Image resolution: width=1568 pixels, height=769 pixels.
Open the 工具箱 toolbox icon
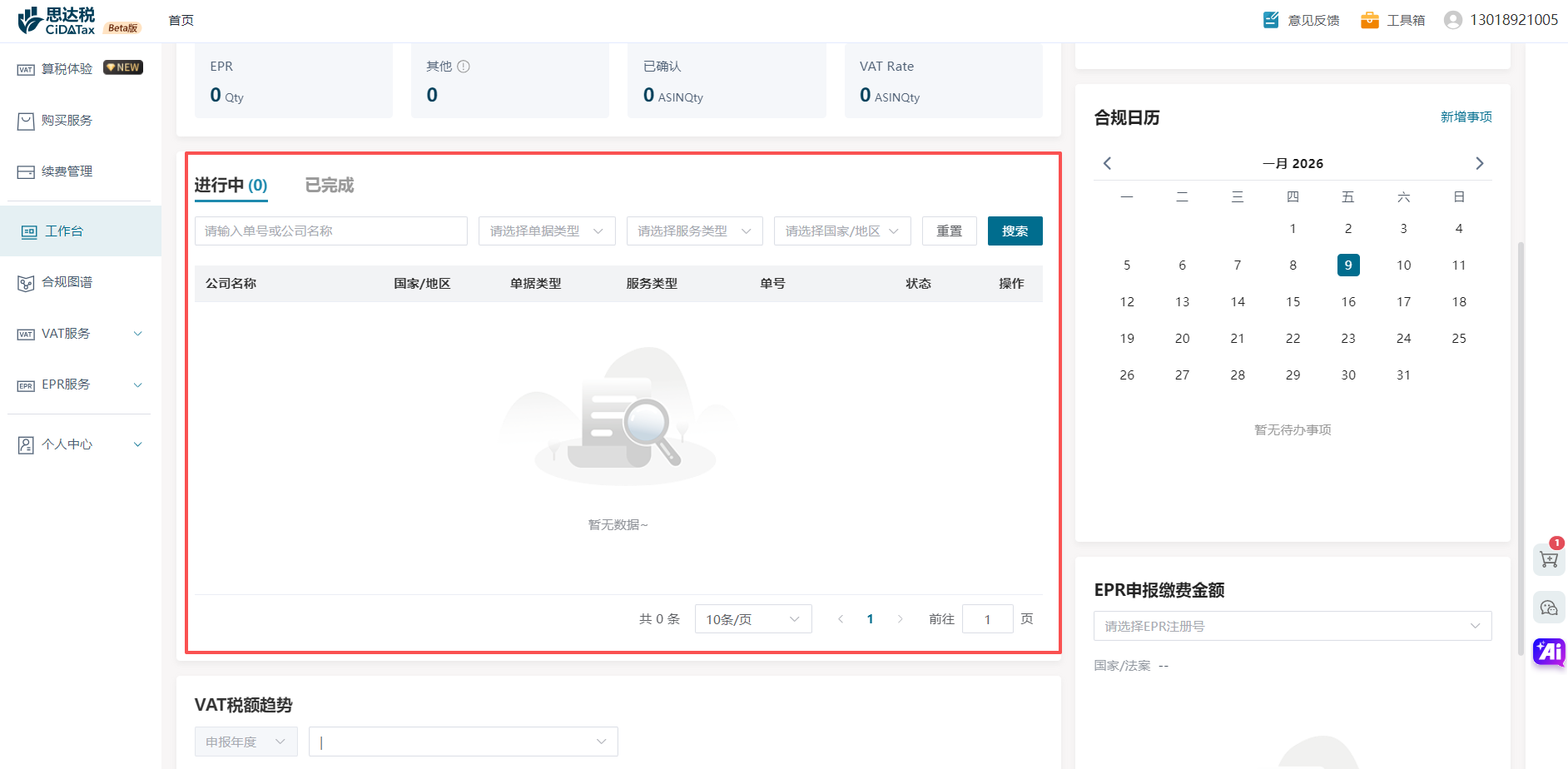point(1369,20)
